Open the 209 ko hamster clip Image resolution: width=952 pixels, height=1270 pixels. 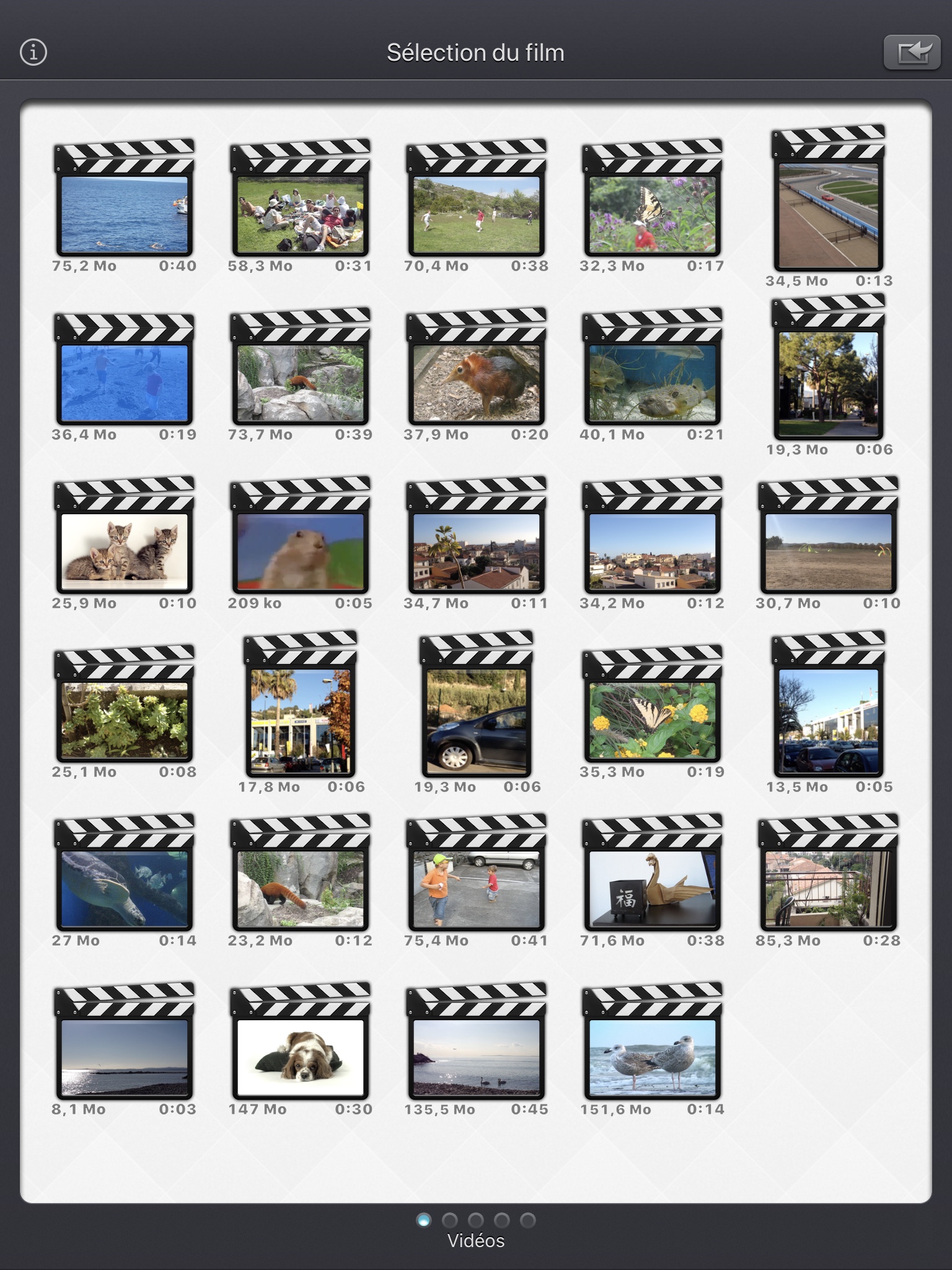(301, 535)
